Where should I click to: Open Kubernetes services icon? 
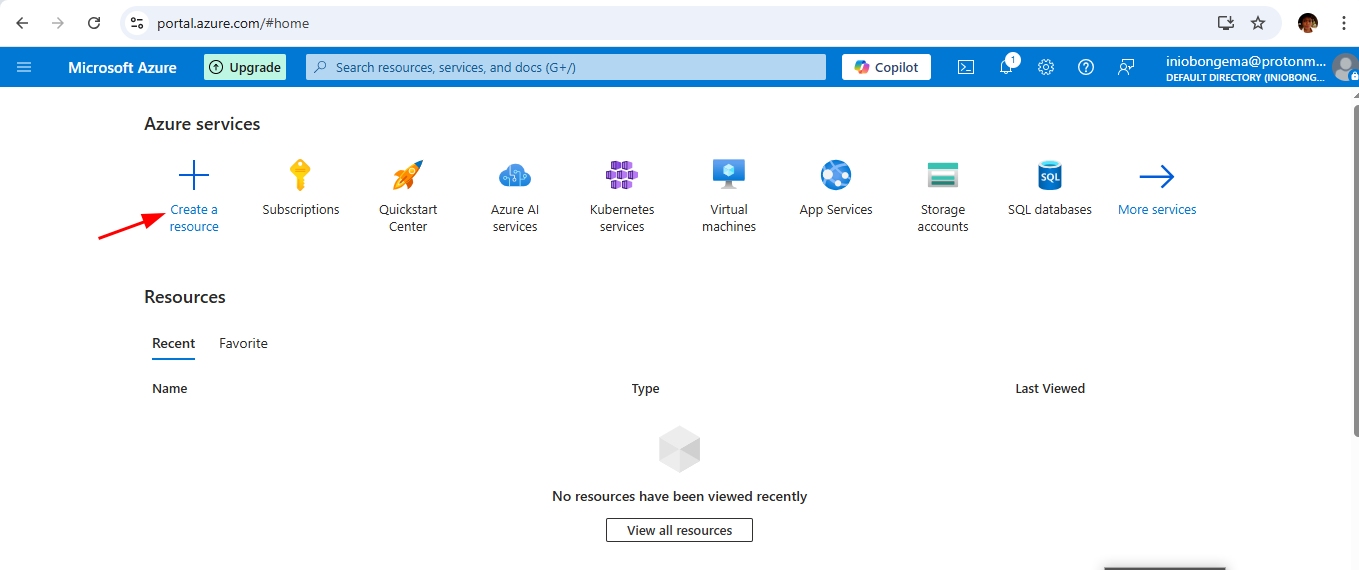point(622,176)
